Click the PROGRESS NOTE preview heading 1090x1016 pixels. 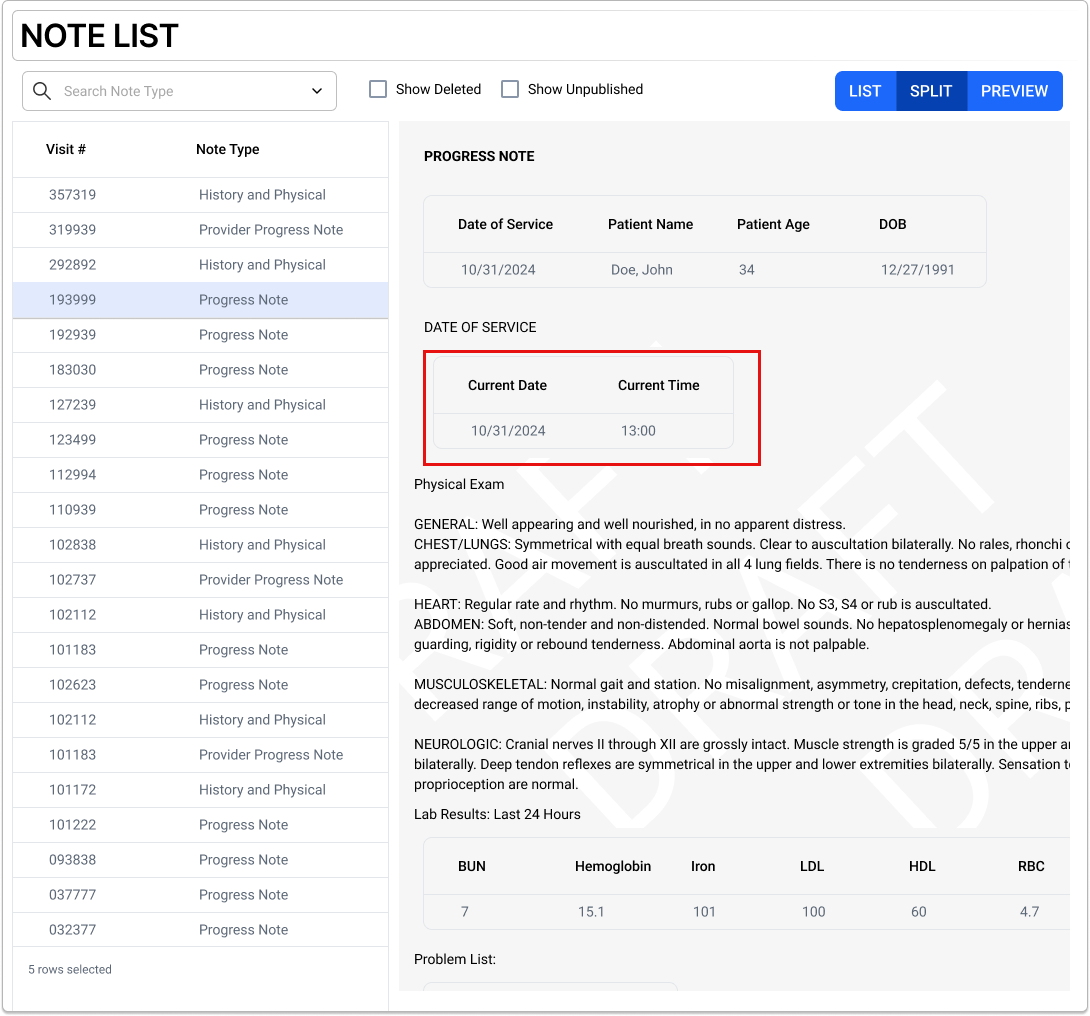point(479,156)
